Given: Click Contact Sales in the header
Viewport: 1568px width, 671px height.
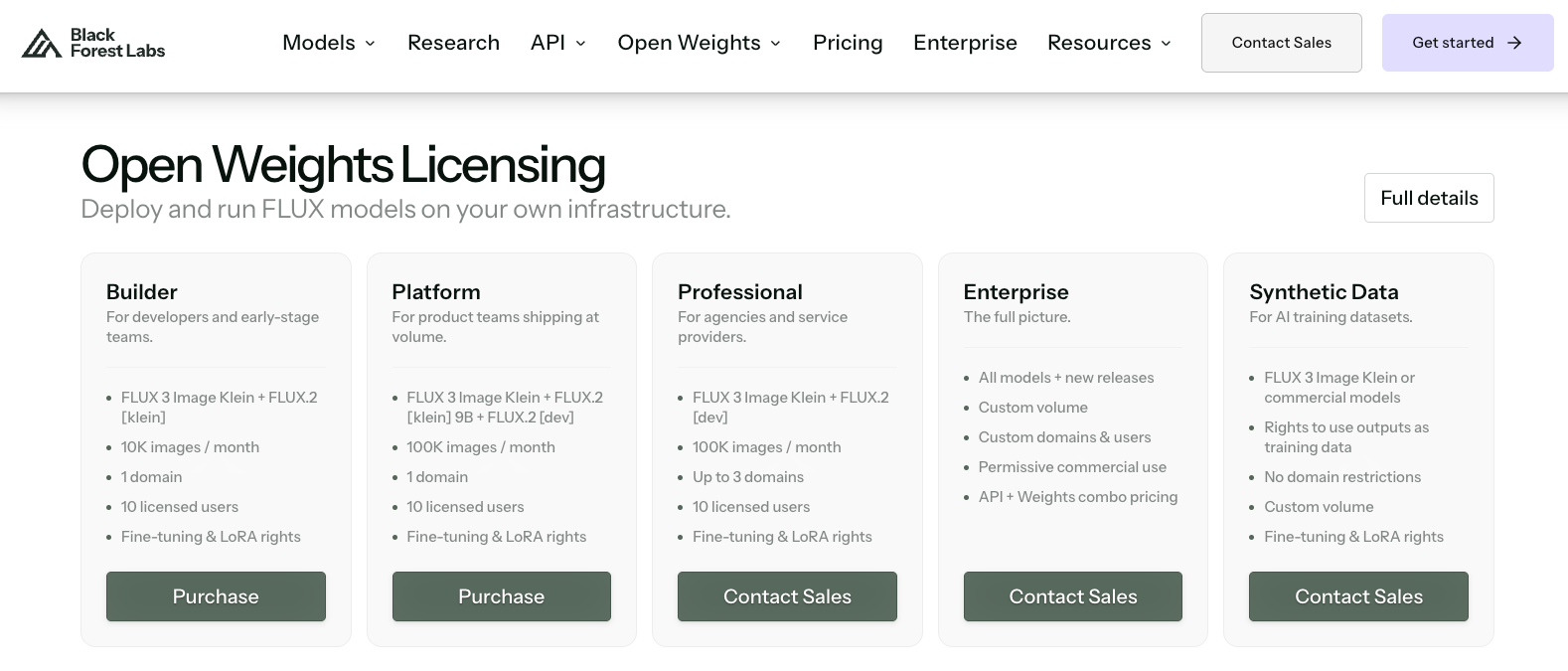Looking at the screenshot, I should tap(1282, 43).
